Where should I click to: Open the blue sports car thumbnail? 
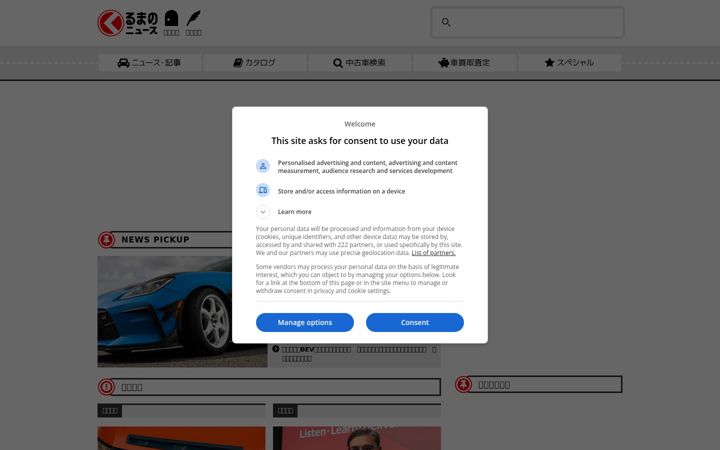point(182,311)
